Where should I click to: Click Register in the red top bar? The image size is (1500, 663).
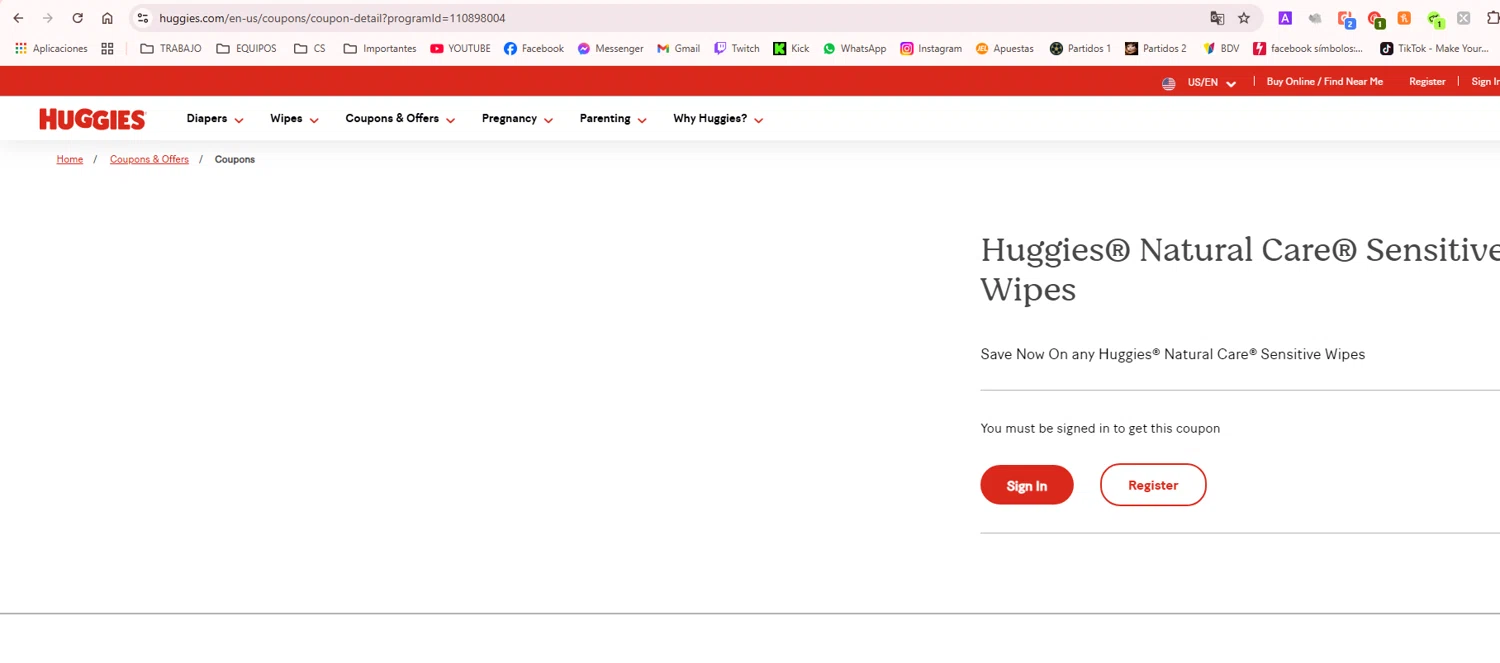(x=1427, y=82)
